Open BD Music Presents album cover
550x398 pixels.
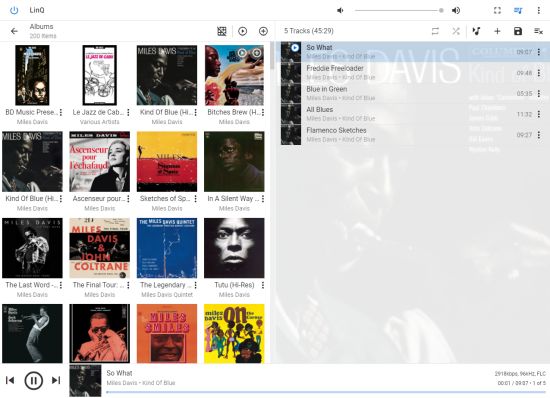click(32, 75)
